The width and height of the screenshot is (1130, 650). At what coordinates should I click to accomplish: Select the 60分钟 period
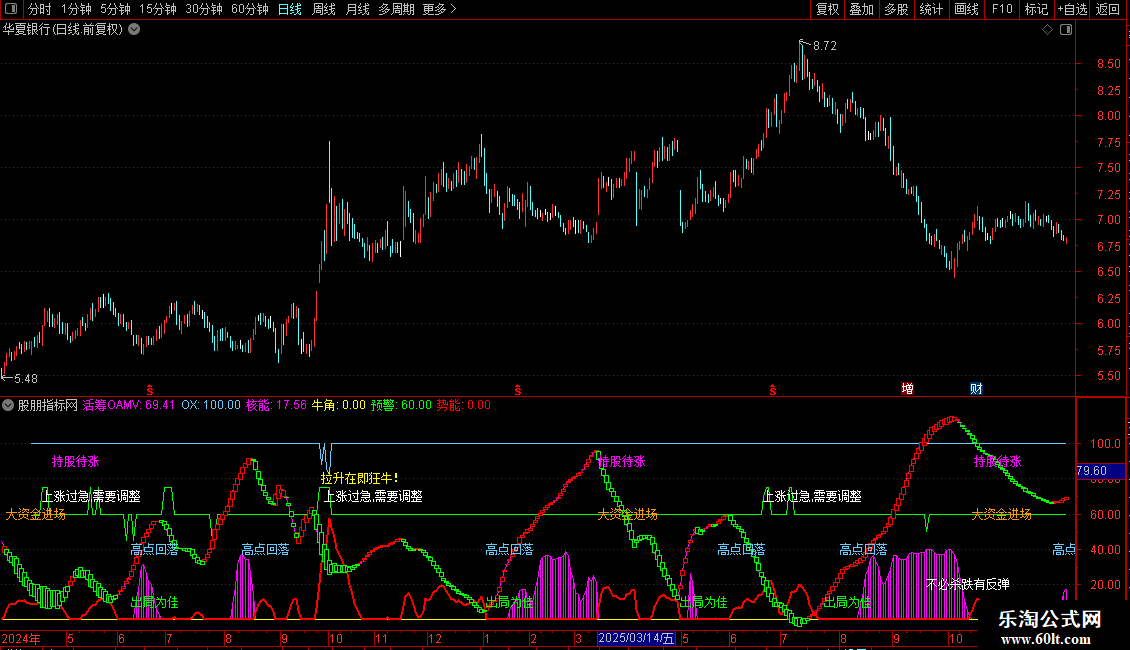click(x=250, y=9)
